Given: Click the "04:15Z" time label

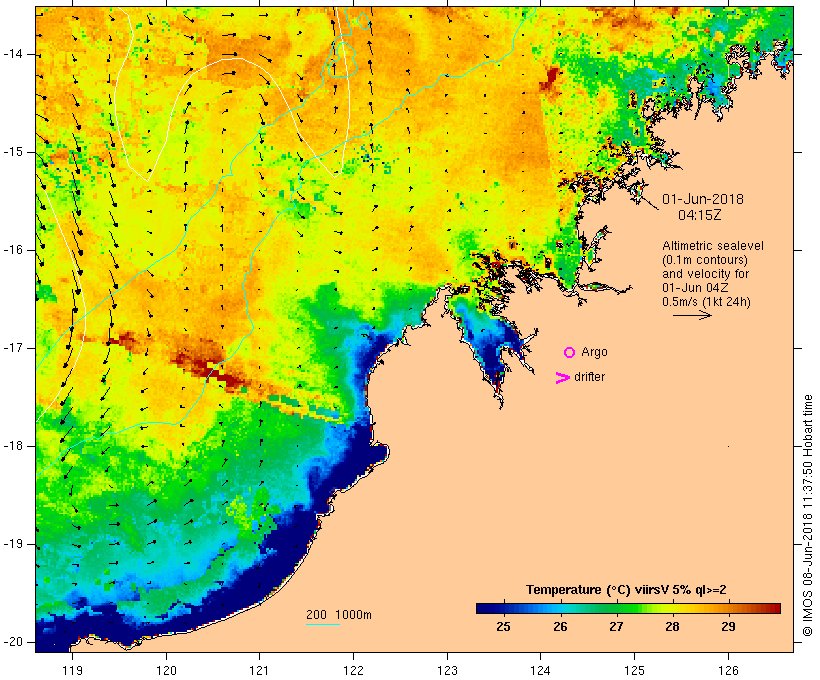Looking at the screenshot, I should click(700, 215).
